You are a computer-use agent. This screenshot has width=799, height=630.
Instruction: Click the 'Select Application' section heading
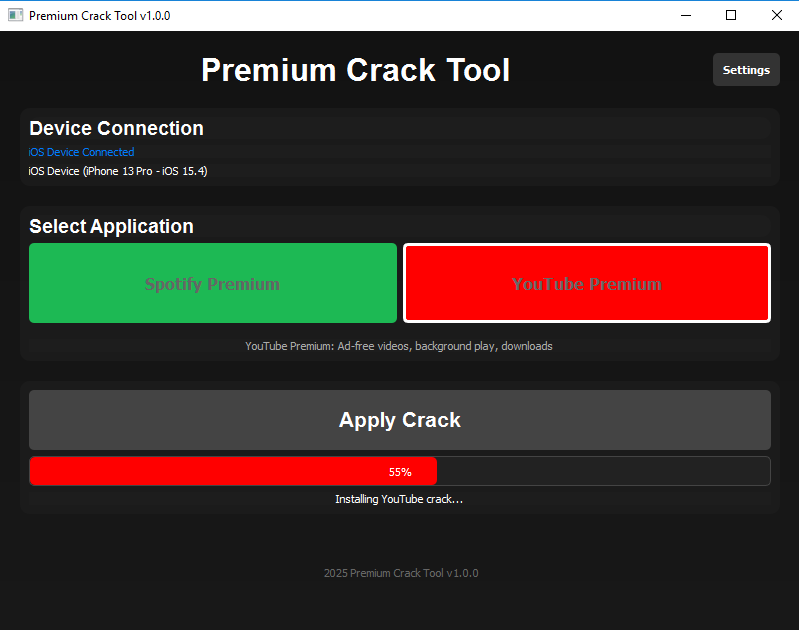click(x=111, y=226)
